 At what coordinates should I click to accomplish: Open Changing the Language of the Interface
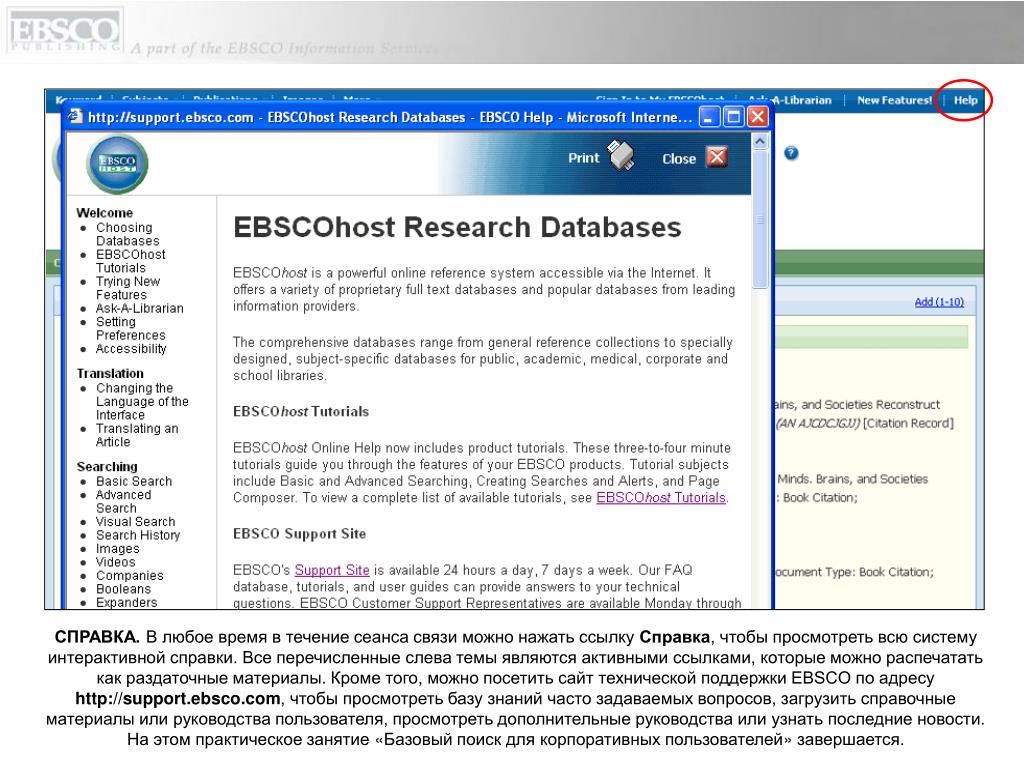142,402
